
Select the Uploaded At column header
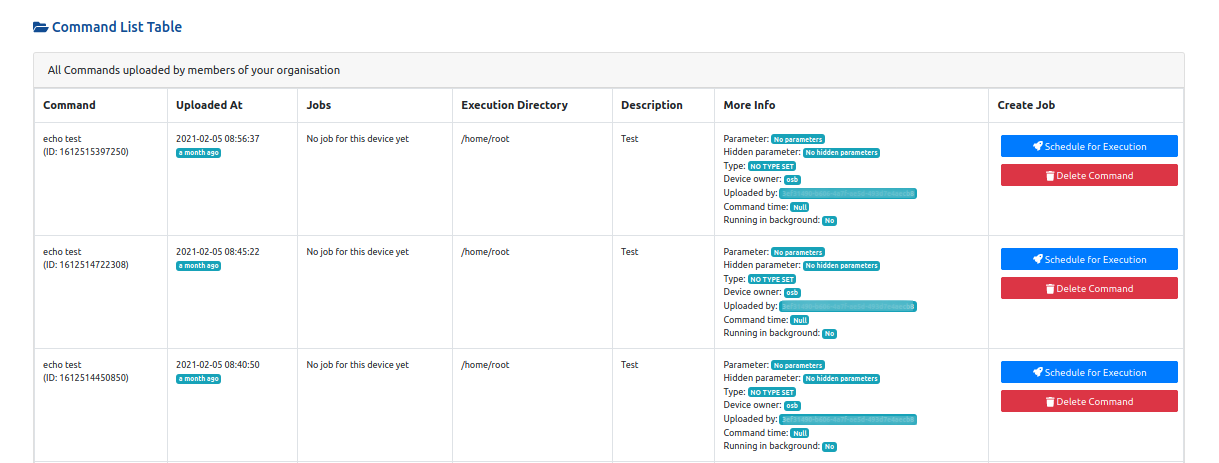tap(209, 105)
